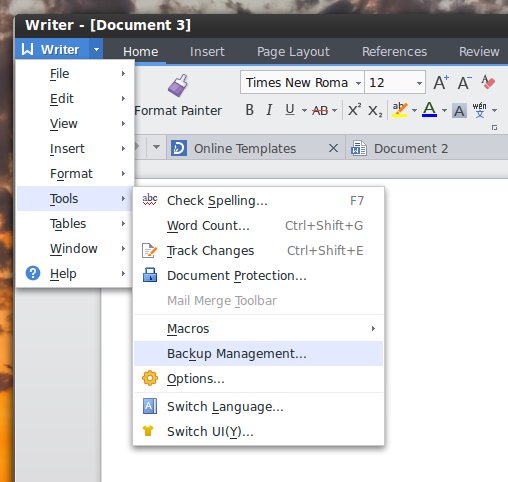508x482 pixels.
Task: Click the blue Help question mark icon
Action: [33, 274]
